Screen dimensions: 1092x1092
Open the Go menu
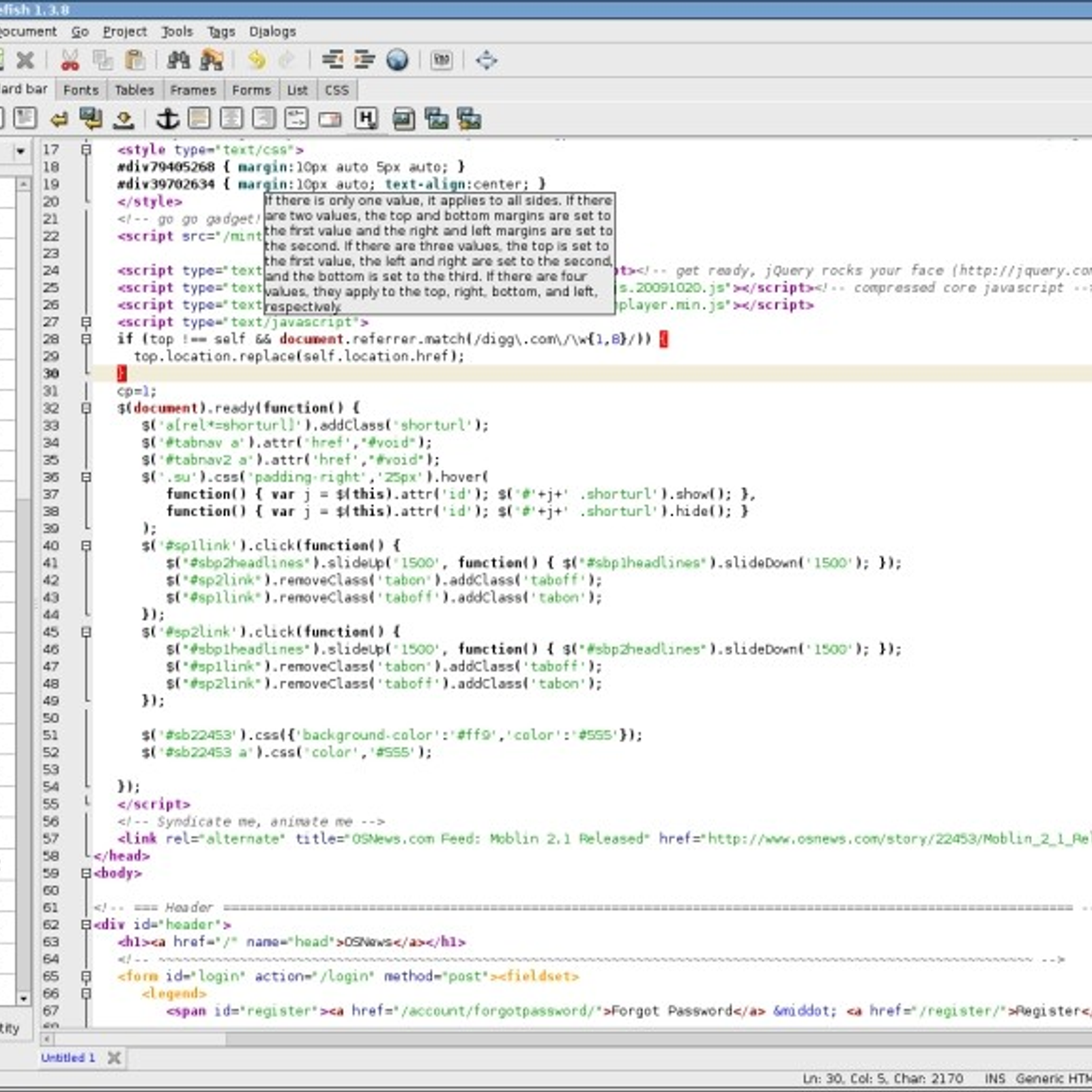(80, 31)
